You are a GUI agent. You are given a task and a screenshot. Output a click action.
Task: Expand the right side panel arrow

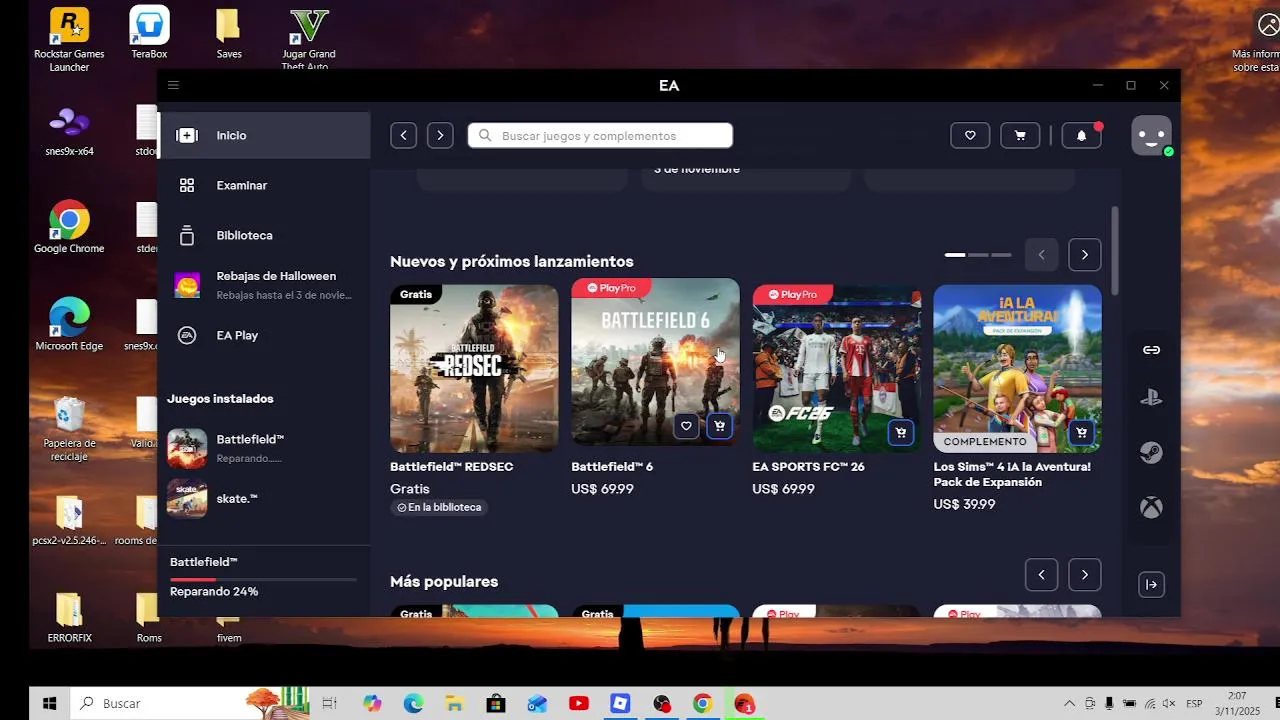tap(1152, 585)
